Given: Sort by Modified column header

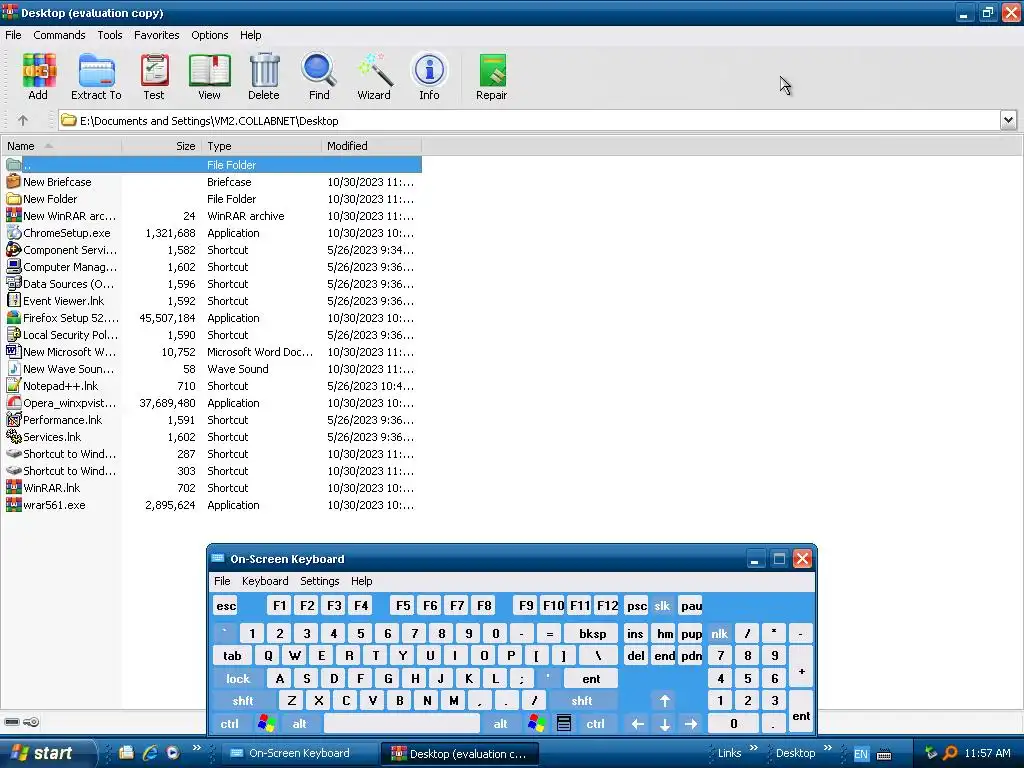Looking at the screenshot, I should click(371, 146).
